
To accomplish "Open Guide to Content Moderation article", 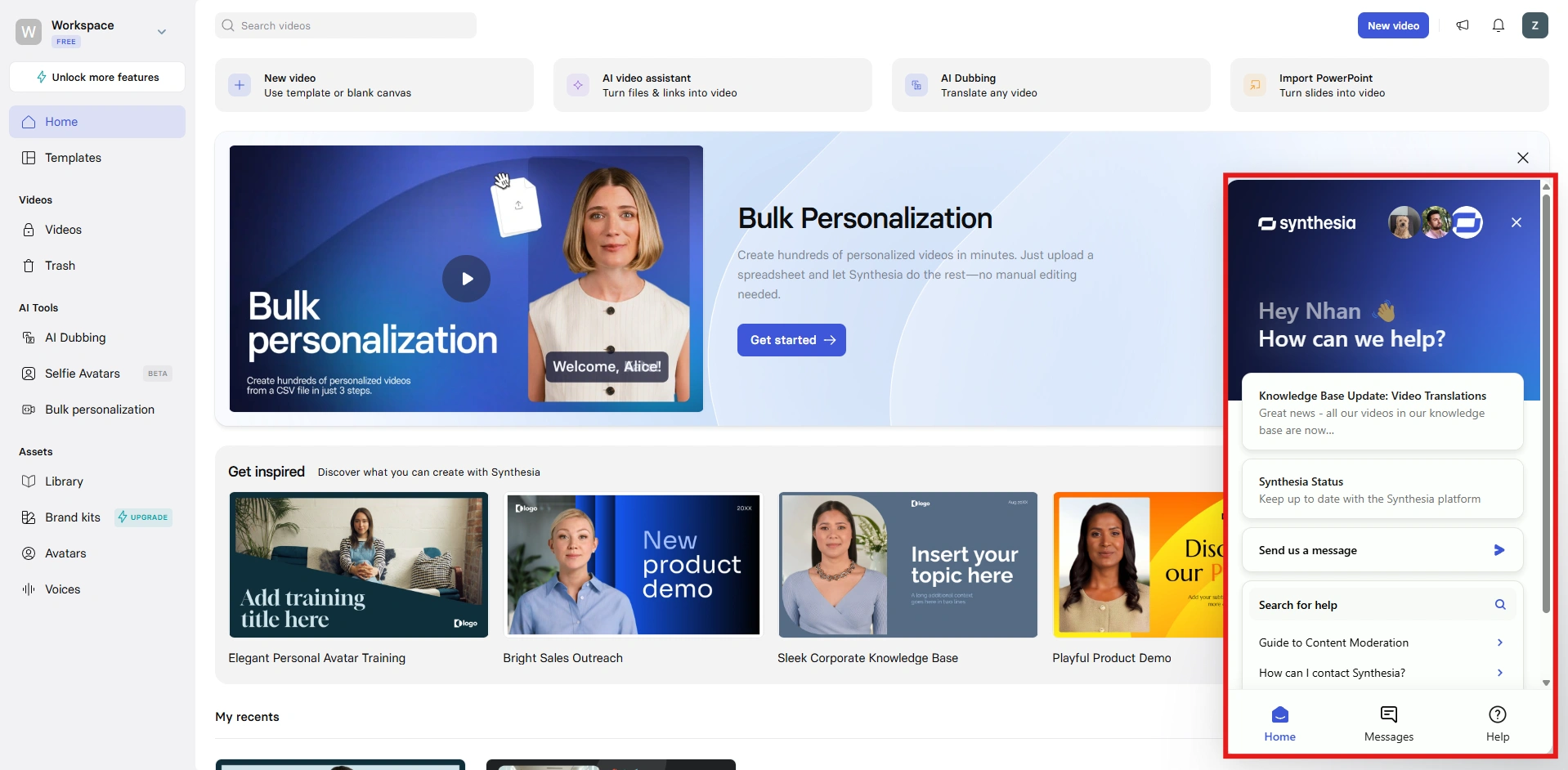I will tap(1382, 642).
